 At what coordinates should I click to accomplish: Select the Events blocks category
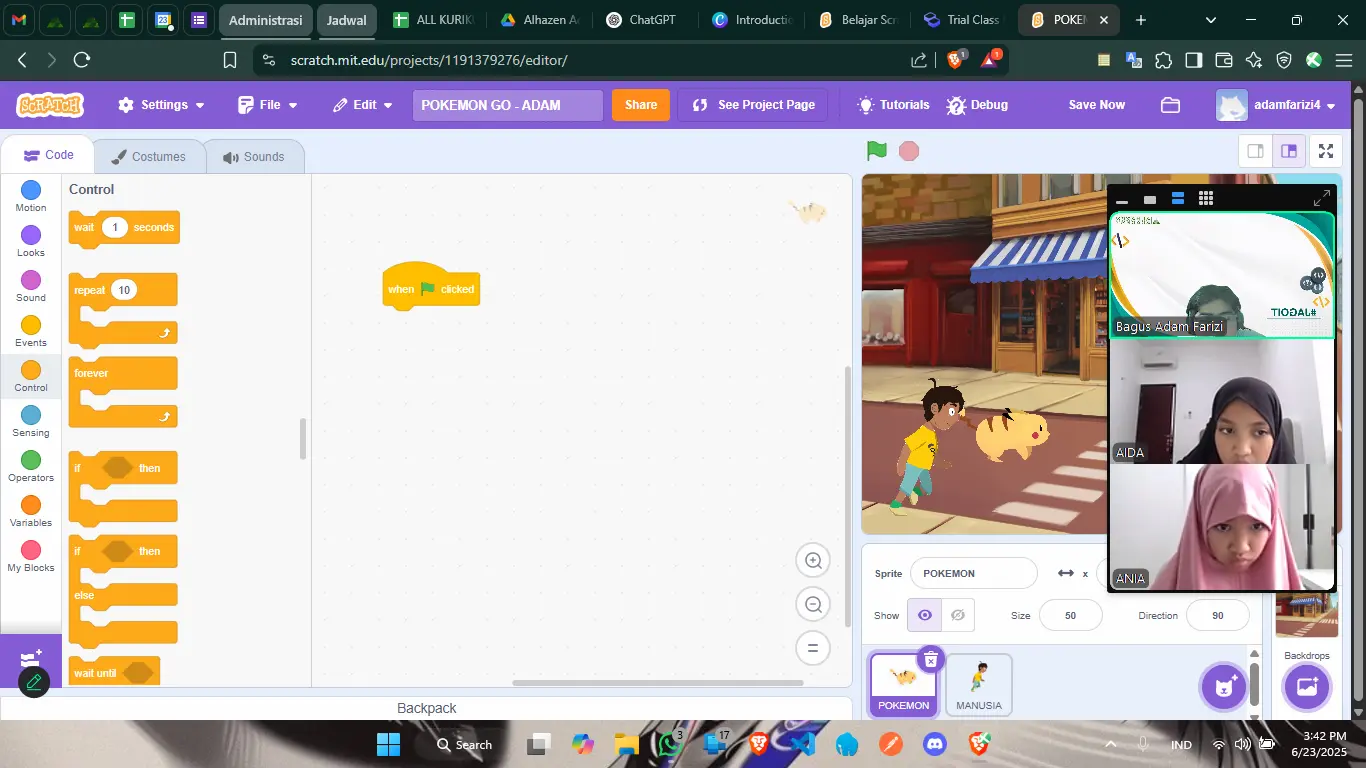coord(30,330)
